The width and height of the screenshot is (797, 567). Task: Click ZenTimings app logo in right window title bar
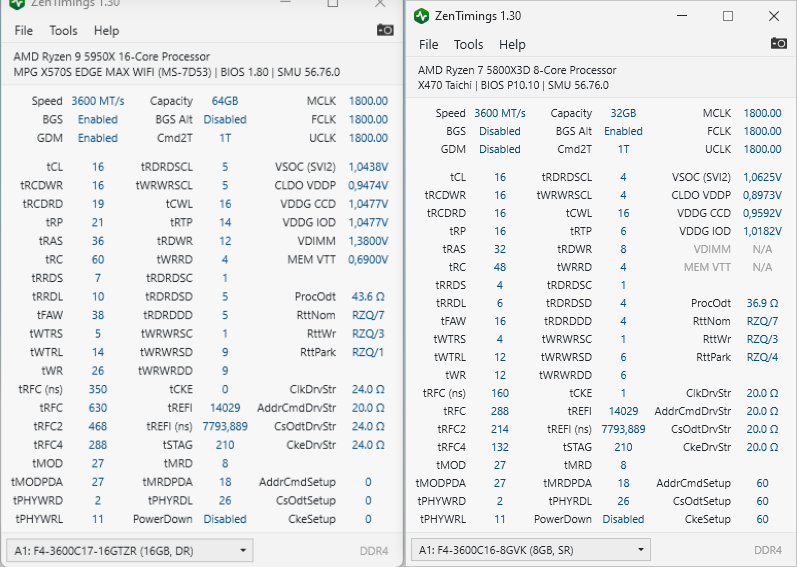(x=421, y=16)
